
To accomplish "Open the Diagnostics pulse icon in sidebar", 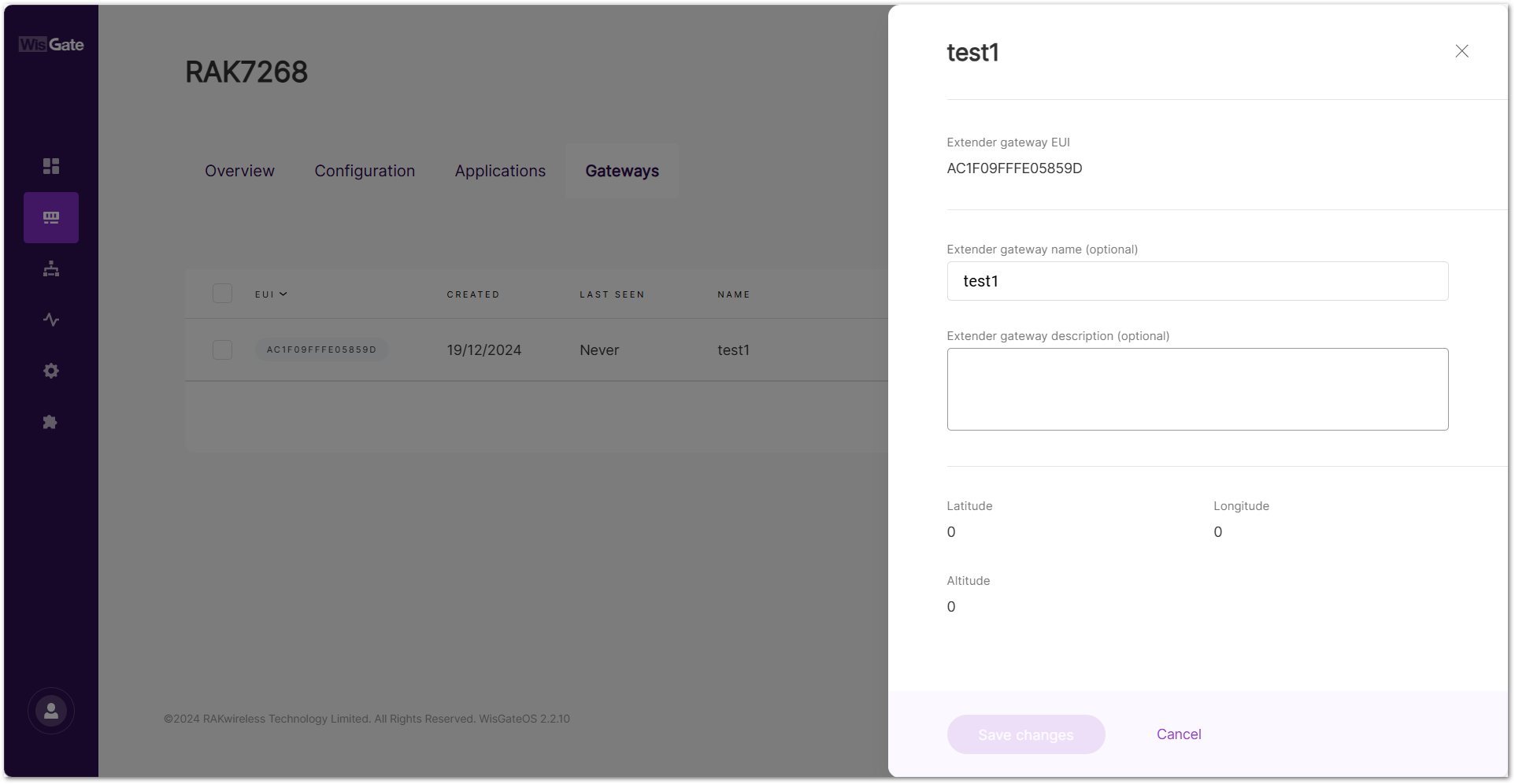I will tap(51, 320).
